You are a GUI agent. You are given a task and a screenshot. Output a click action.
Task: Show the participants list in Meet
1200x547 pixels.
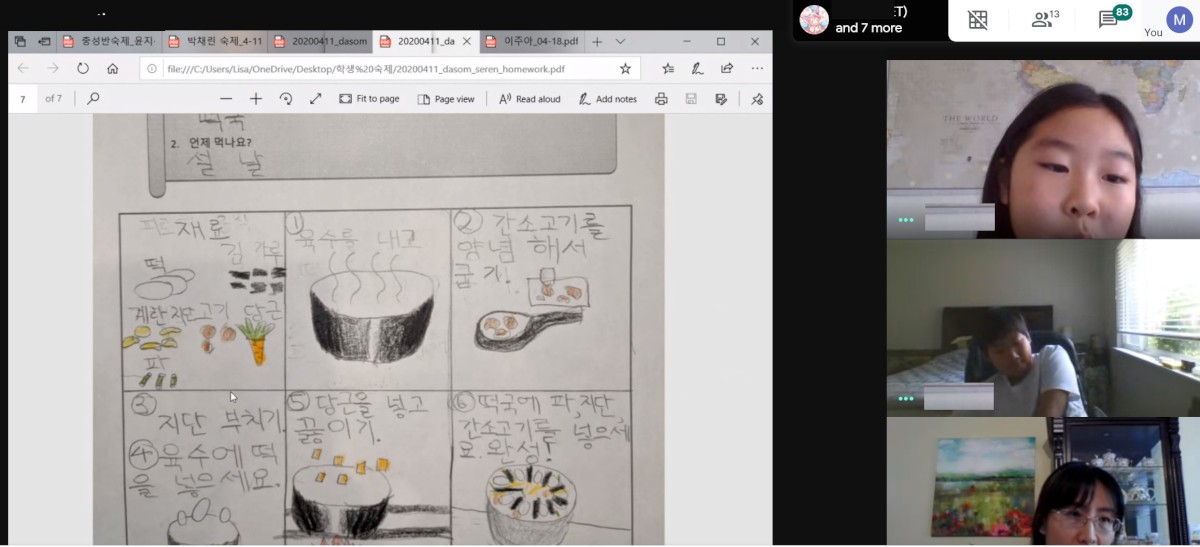click(x=1045, y=19)
